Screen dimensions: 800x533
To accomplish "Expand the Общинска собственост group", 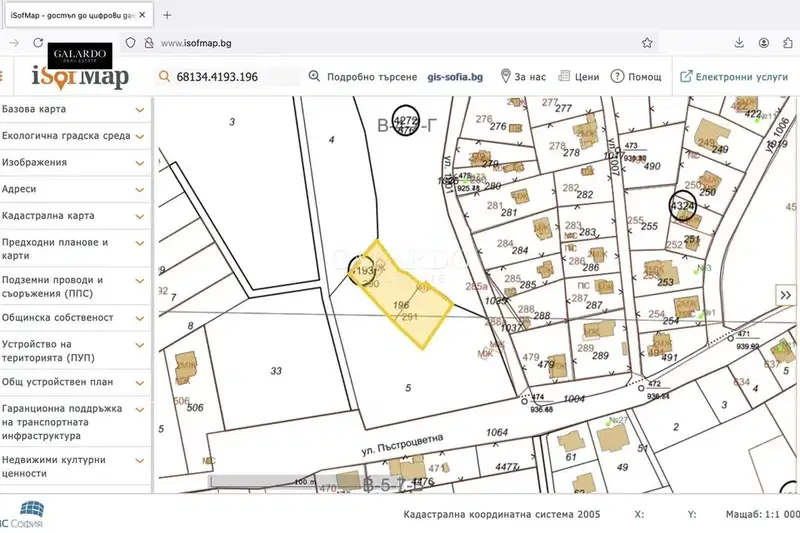I will pyautogui.click(x=74, y=318).
